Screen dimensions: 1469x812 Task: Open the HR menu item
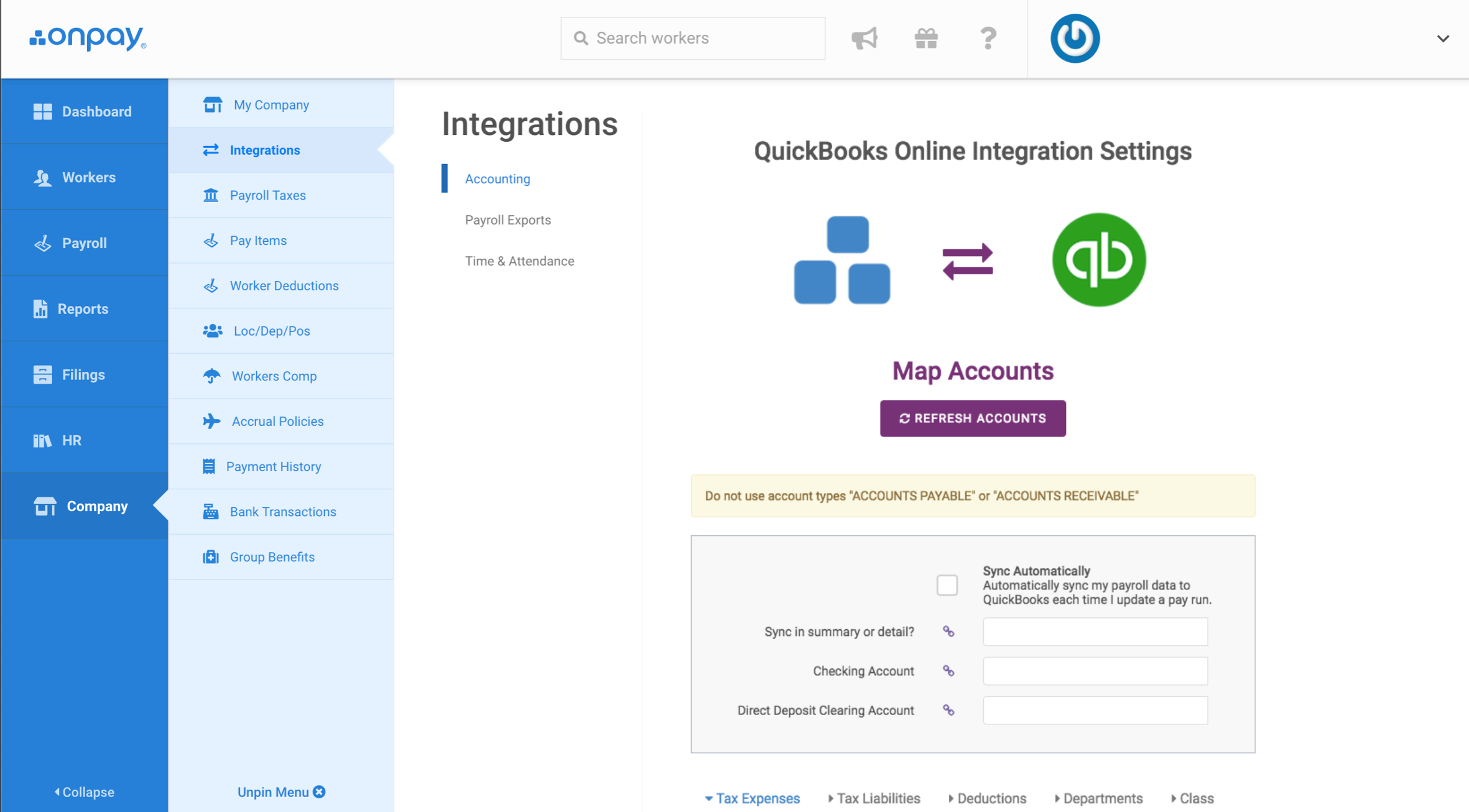click(85, 441)
